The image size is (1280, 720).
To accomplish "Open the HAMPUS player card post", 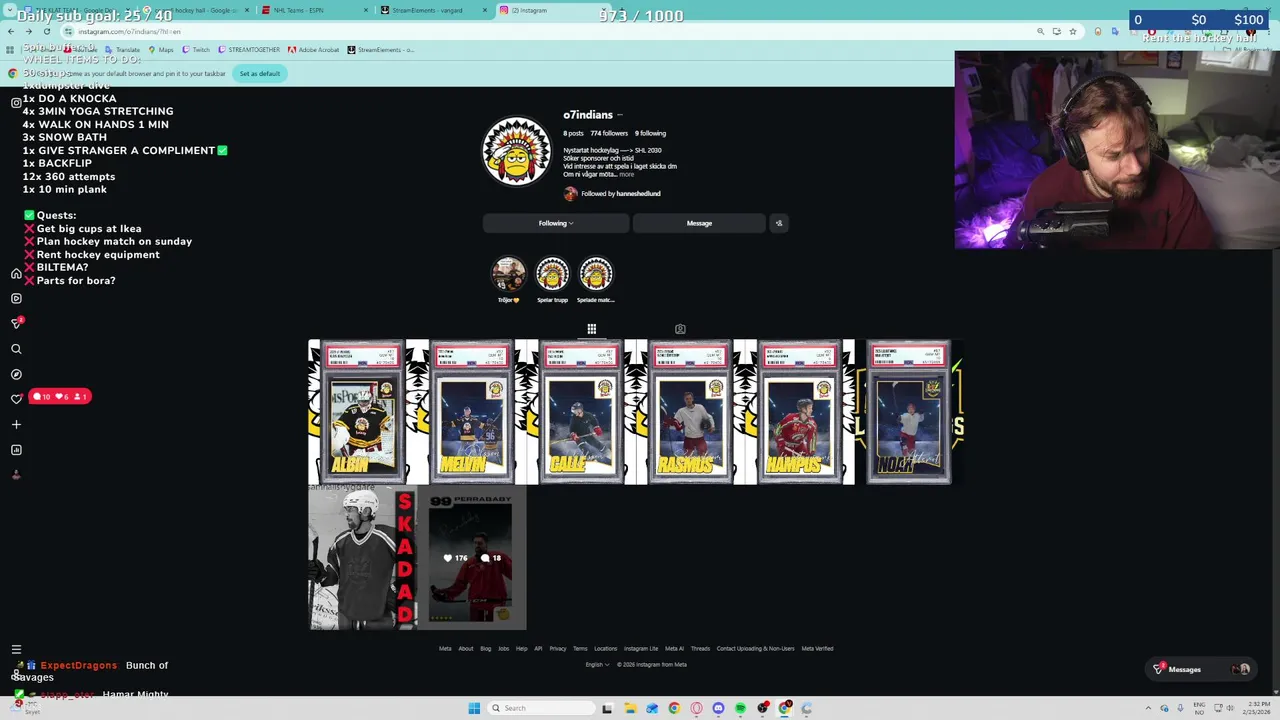I will click(801, 412).
